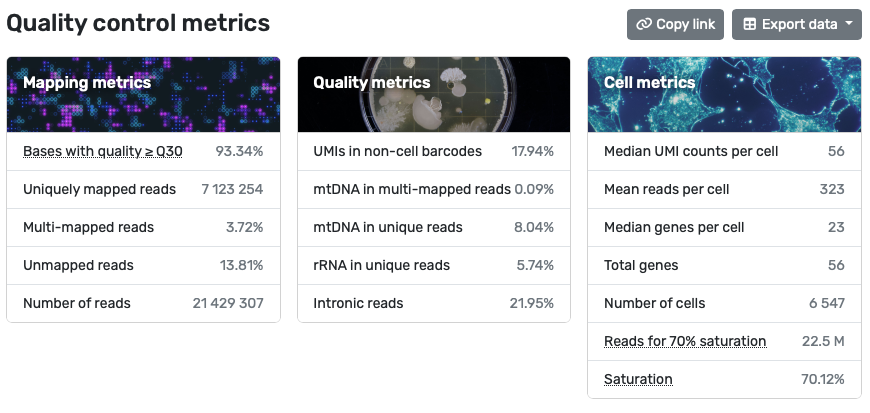Viewport: 870px width, 413px height.
Task: Select the Multi-mapped reads row
Action: (x=143, y=227)
